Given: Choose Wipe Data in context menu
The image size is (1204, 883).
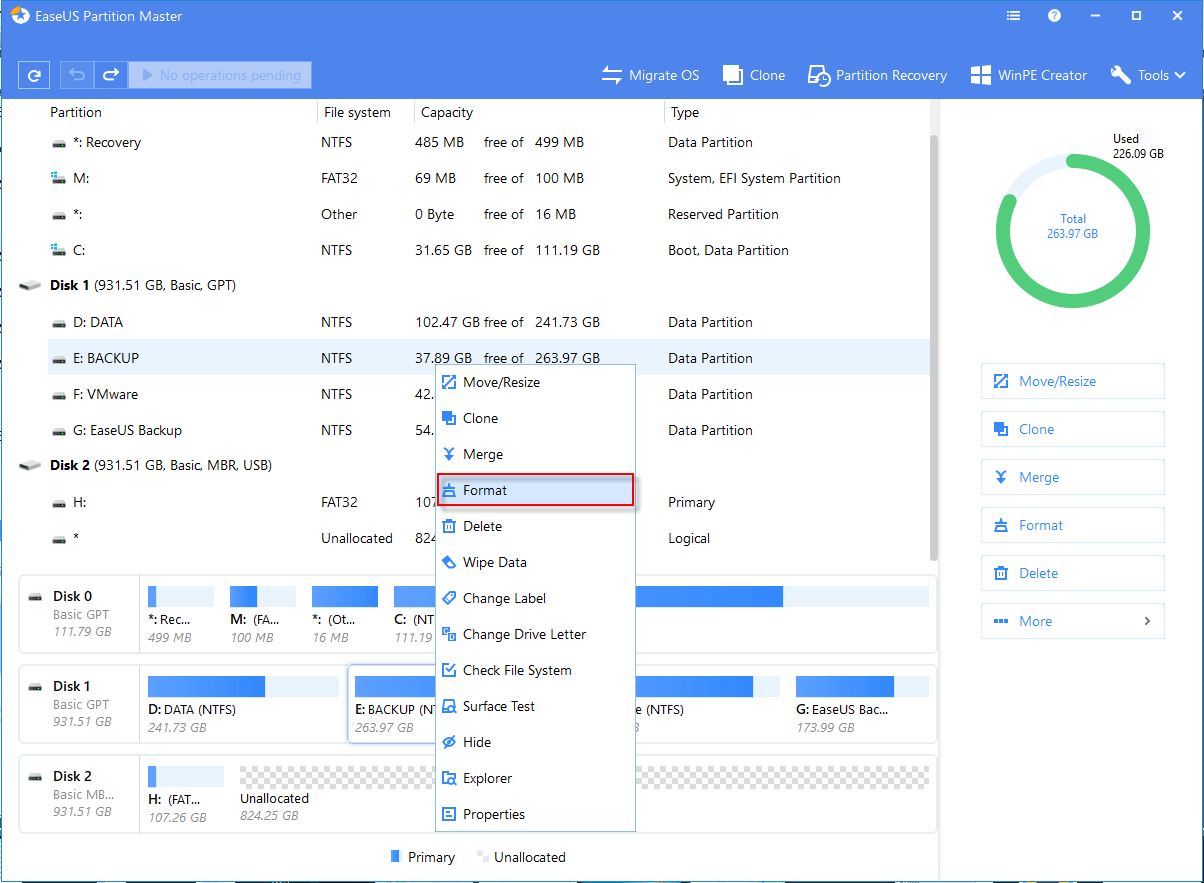Looking at the screenshot, I should pyautogui.click(x=535, y=562).
